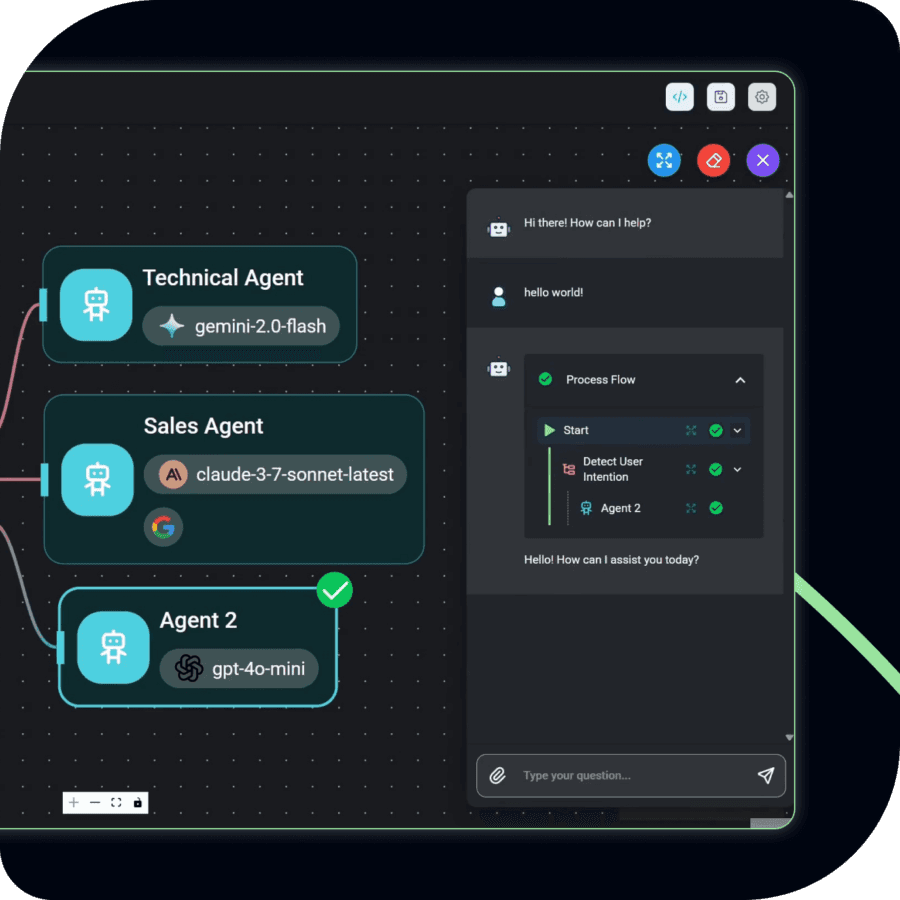Click the expand icon on Start row
The width and height of the screenshot is (900, 900).
tap(691, 430)
